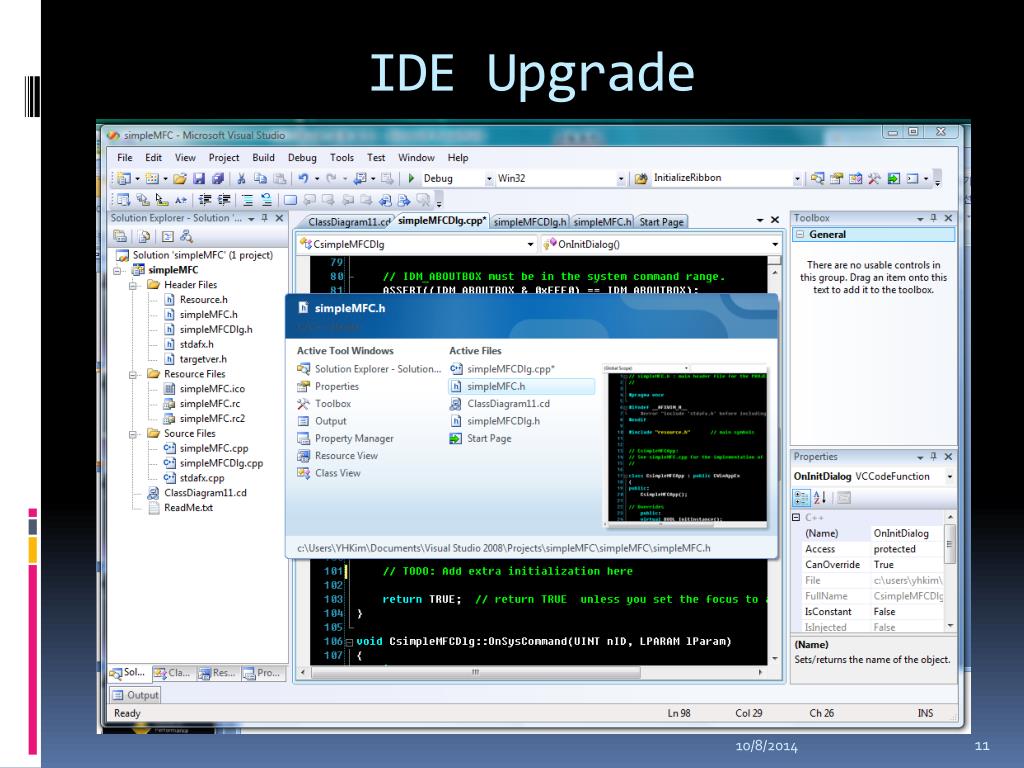Click the editor horizontal scrollbar thumb
Image resolution: width=1024 pixels, height=768 pixels.
click(475, 671)
